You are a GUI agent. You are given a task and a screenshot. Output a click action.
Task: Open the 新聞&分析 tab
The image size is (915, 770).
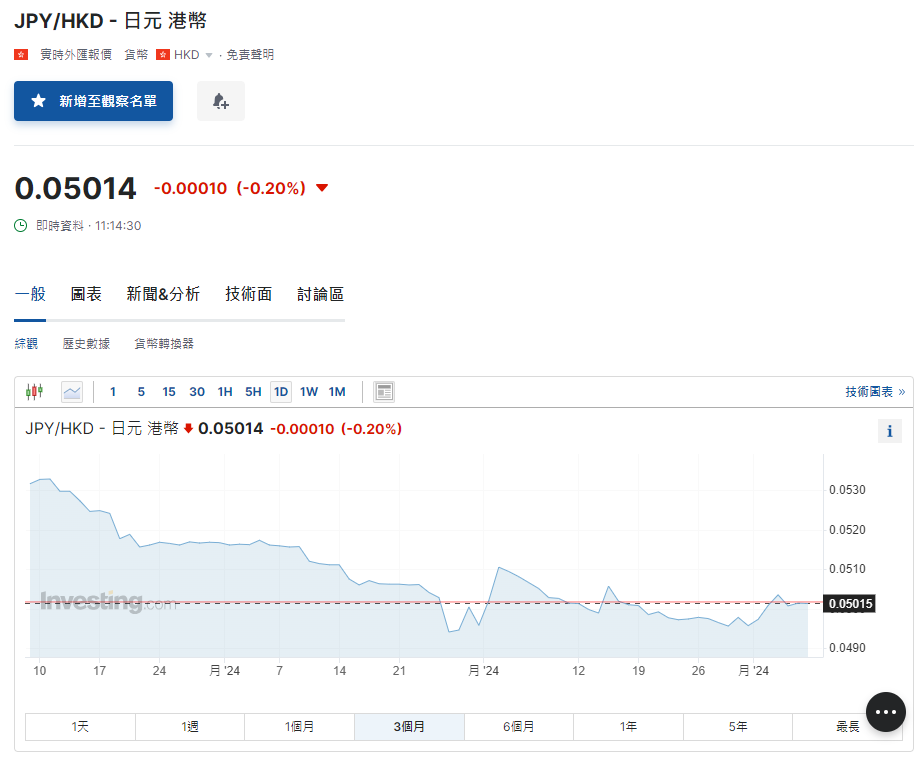(x=163, y=294)
